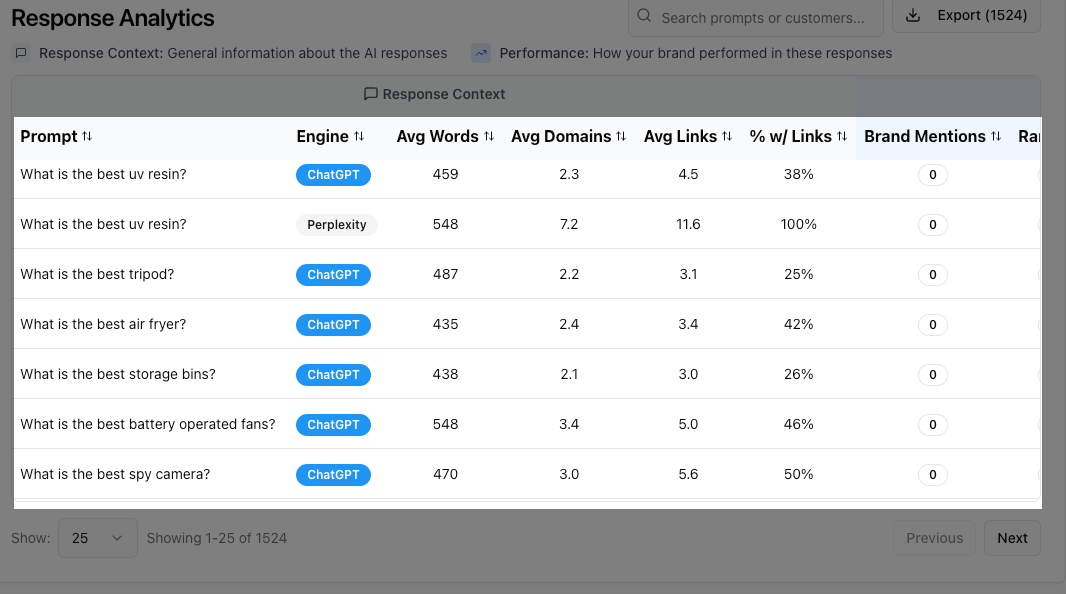The width and height of the screenshot is (1066, 594).
Task: Sort Avg Words column via arrows
Action: [489, 137]
